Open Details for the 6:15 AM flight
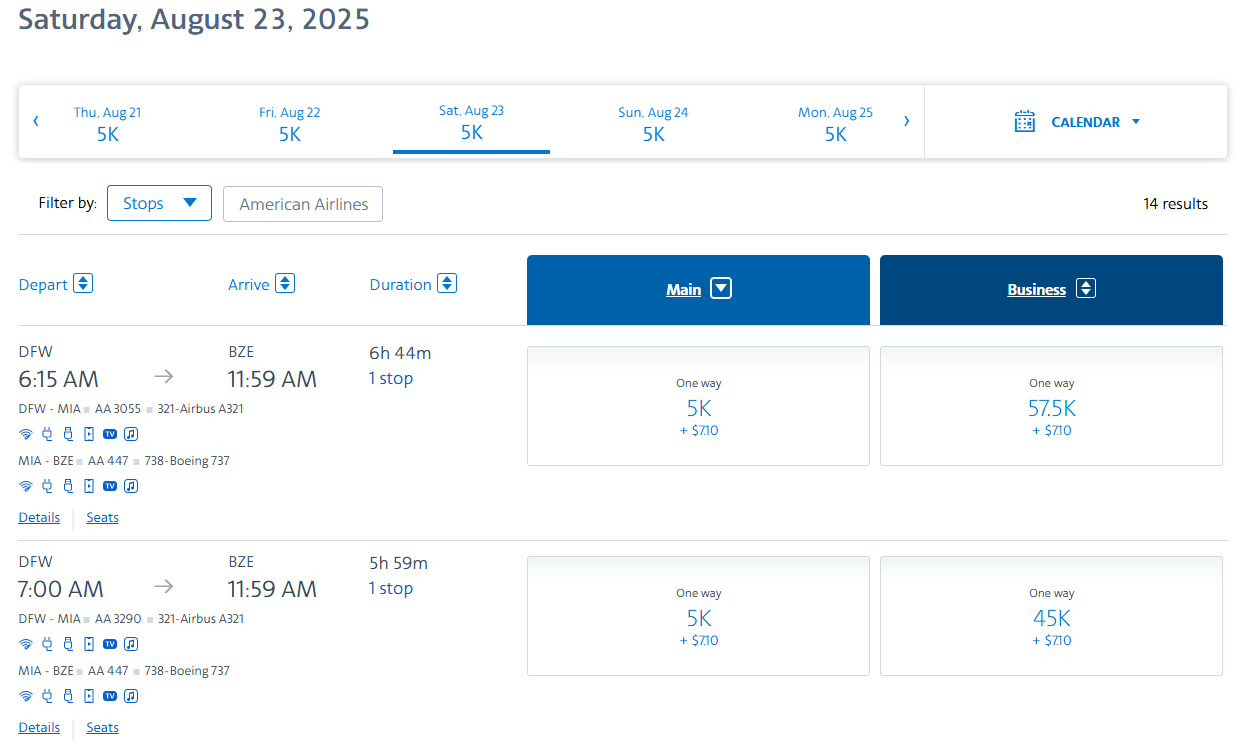 coord(39,517)
